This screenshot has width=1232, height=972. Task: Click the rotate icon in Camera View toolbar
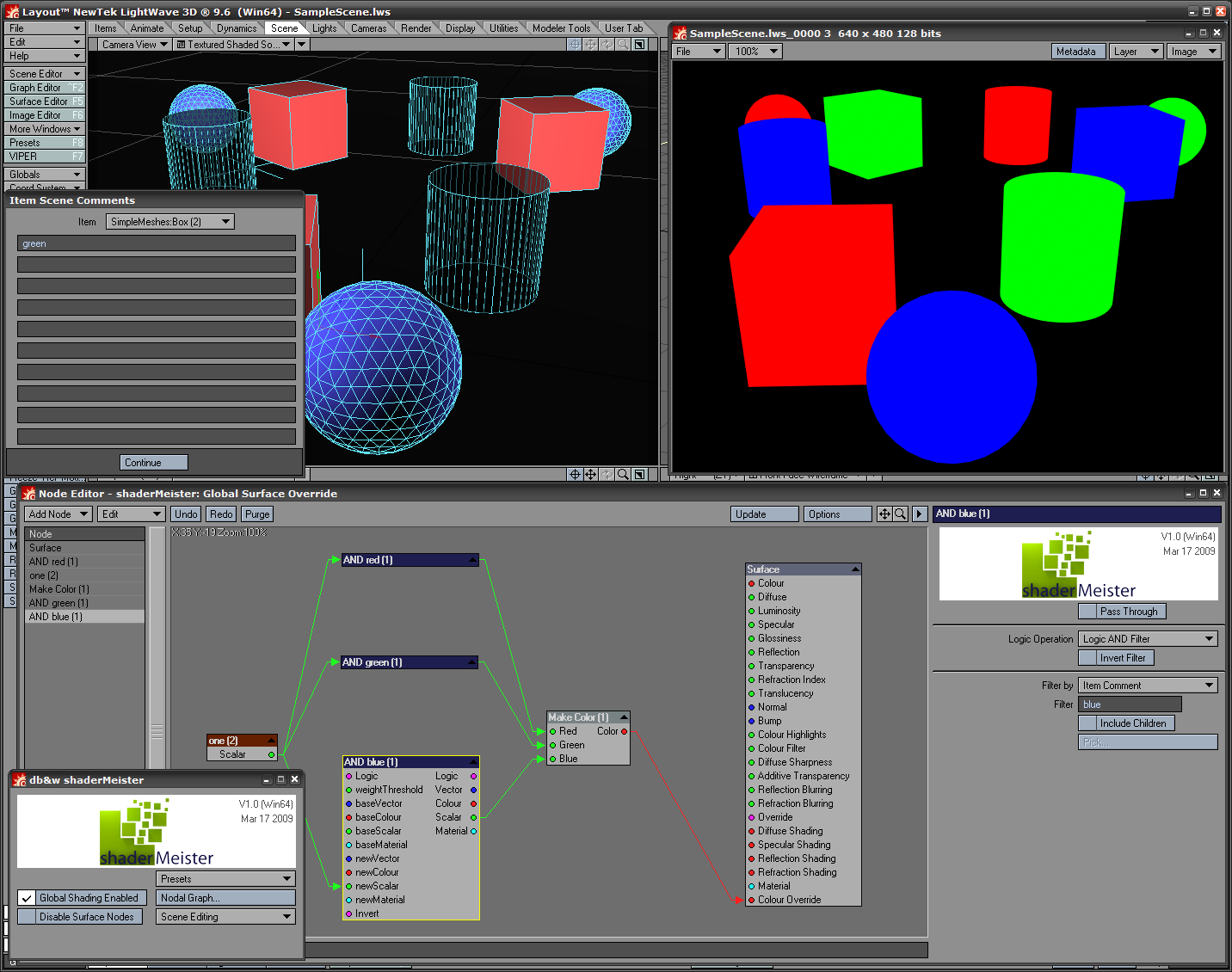click(x=607, y=44)
